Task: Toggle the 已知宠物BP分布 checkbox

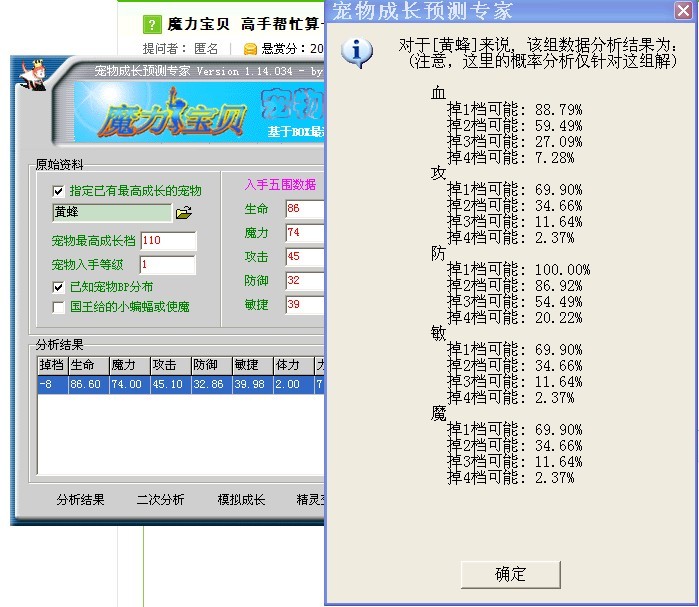Action: coord(58,287)
